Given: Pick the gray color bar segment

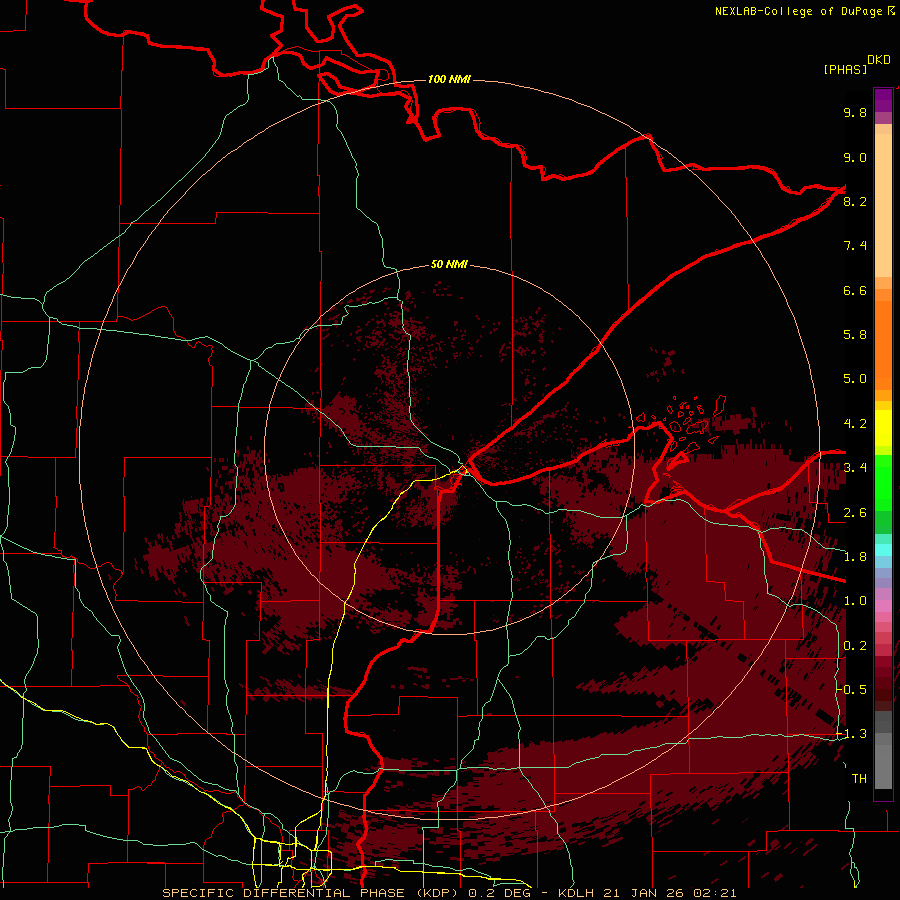Looking at the screenshot, I should tap(883, 750).
